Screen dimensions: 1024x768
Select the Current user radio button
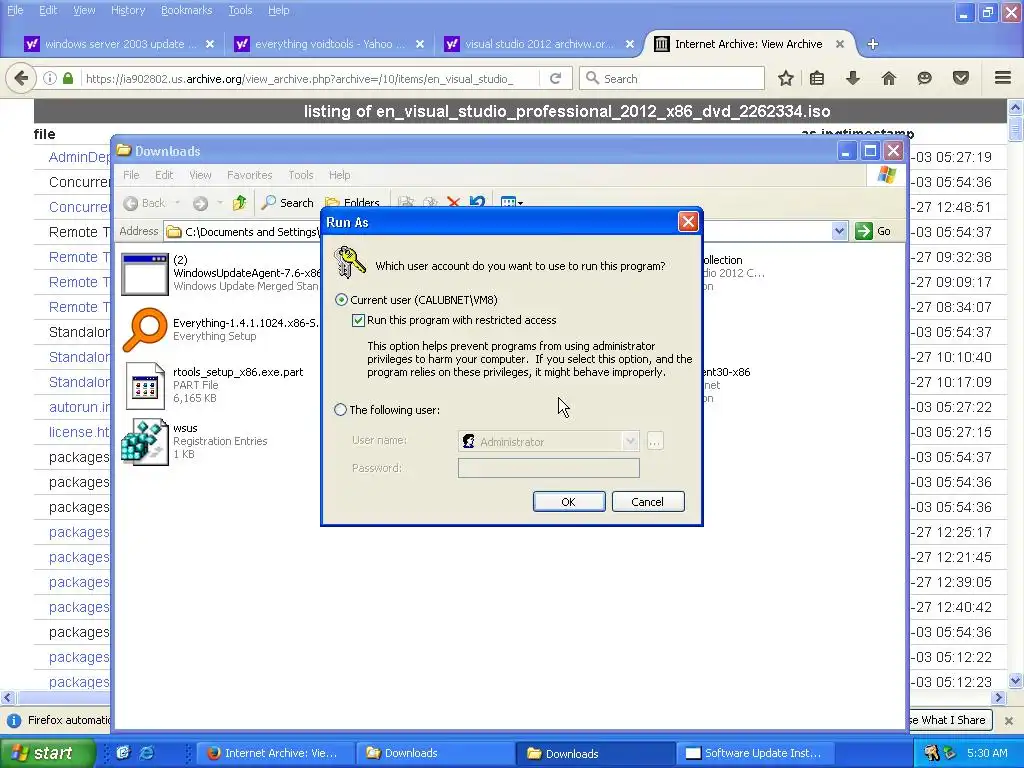click(341, 300)
